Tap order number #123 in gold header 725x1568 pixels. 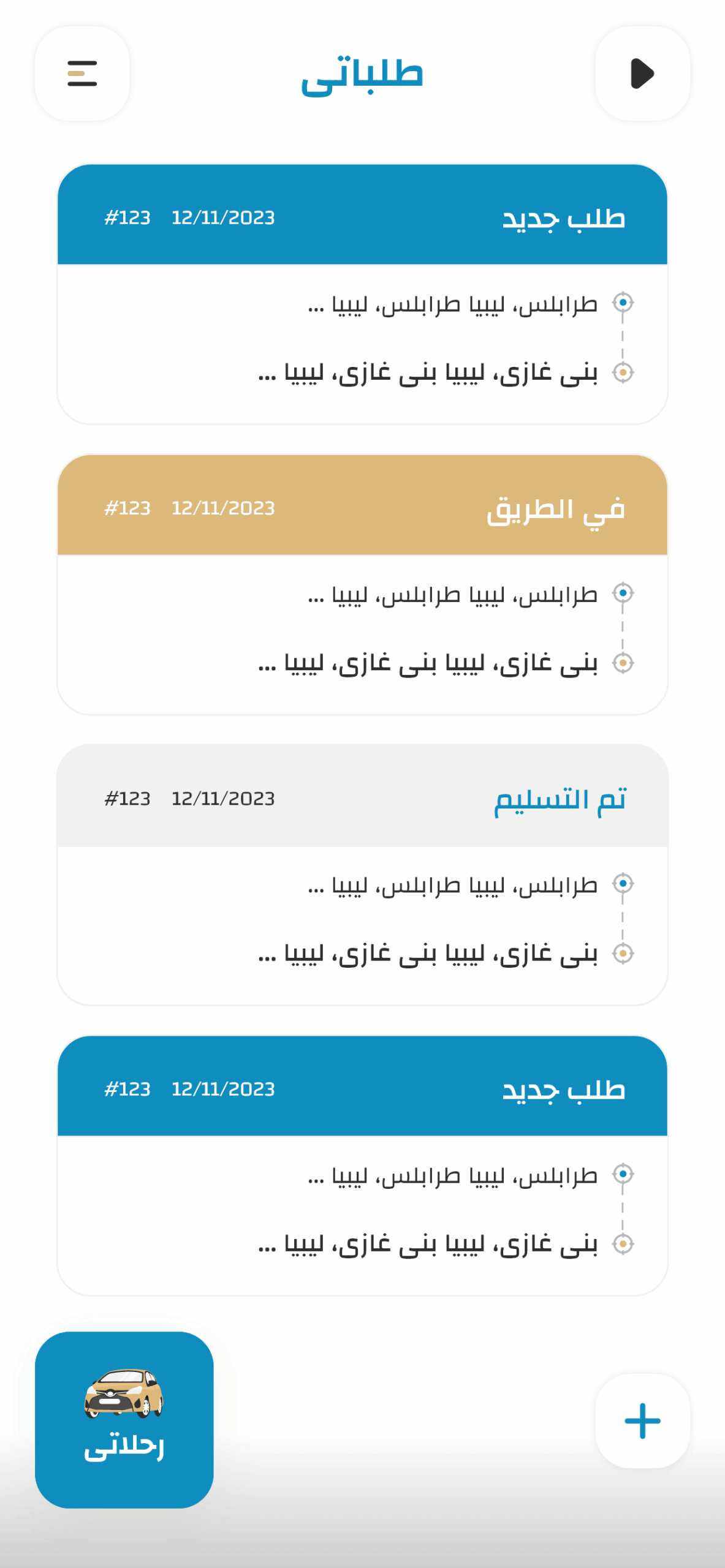coord(127,508)
